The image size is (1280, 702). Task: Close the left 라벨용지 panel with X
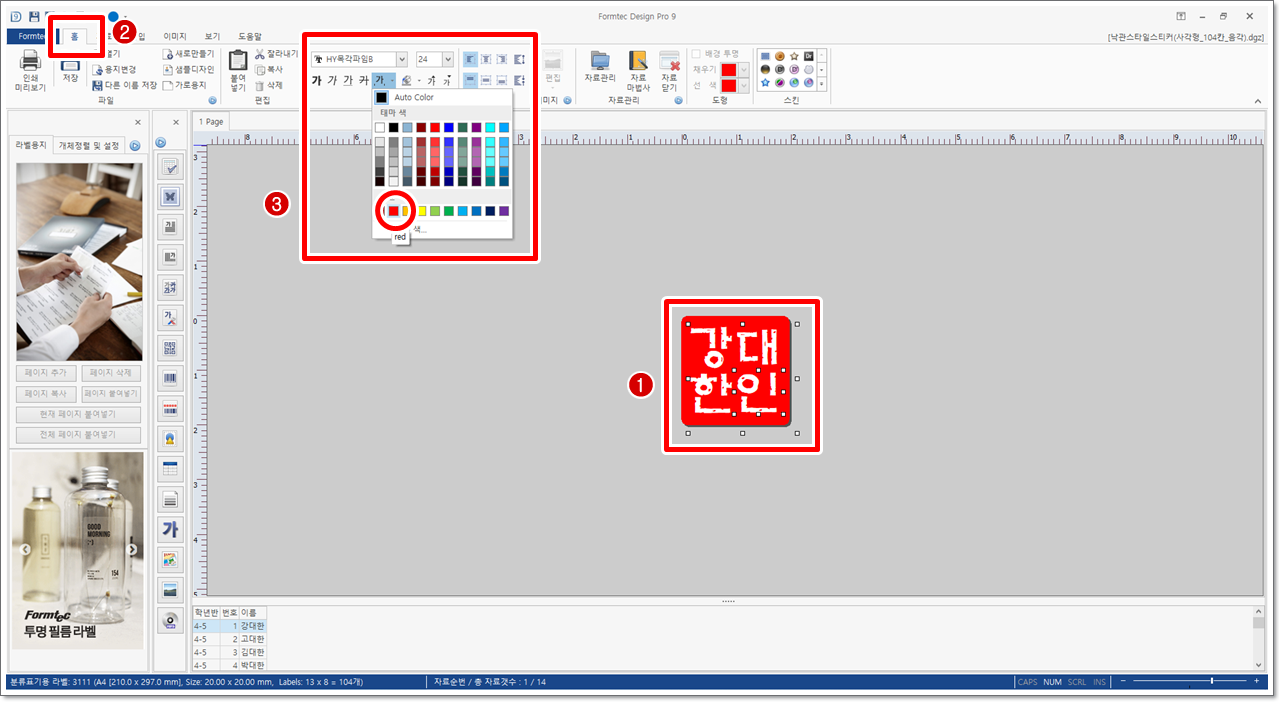[x=138, y=122]
